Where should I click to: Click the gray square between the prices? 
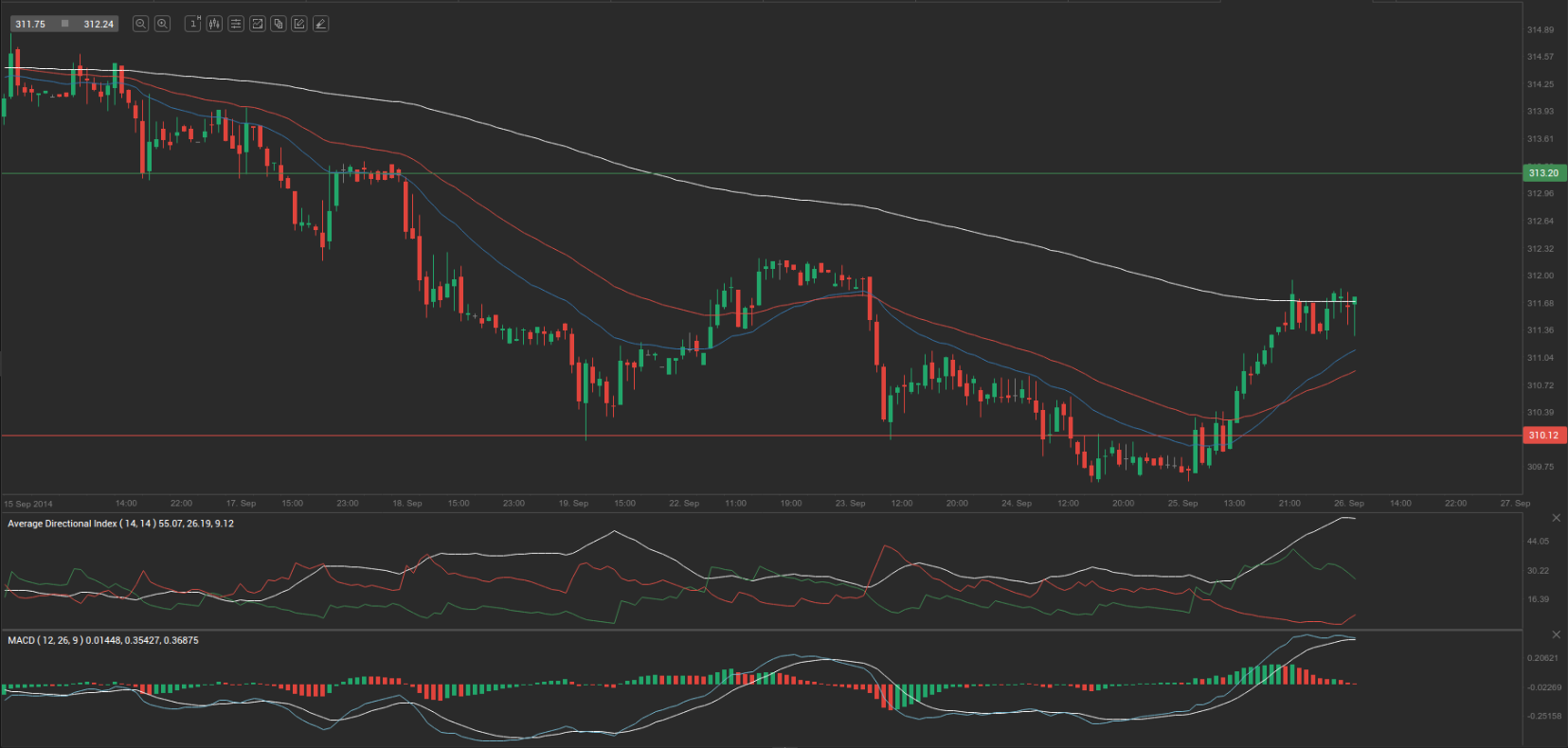(64, 24)
